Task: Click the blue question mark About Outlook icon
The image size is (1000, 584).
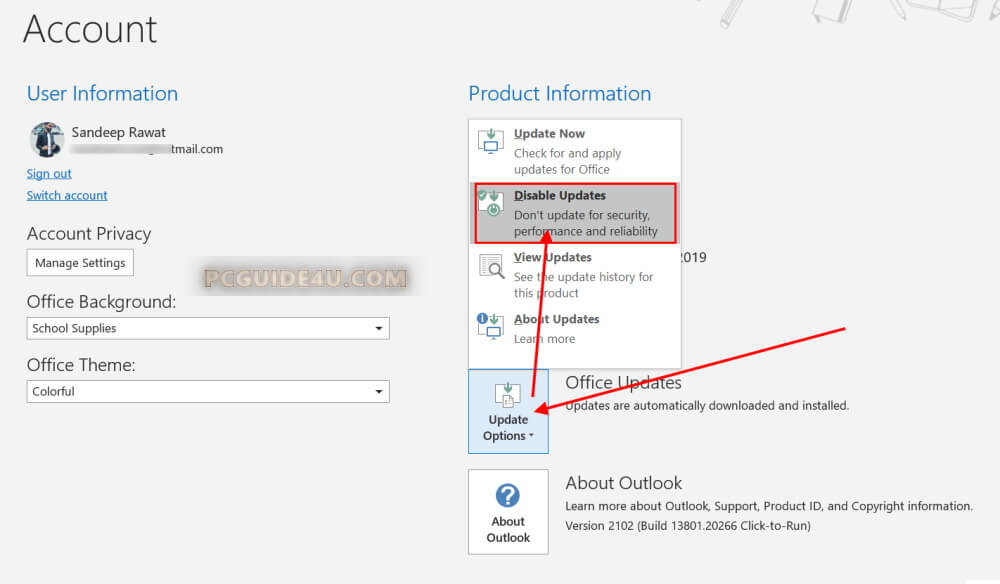Action: (x=508, y=495)
